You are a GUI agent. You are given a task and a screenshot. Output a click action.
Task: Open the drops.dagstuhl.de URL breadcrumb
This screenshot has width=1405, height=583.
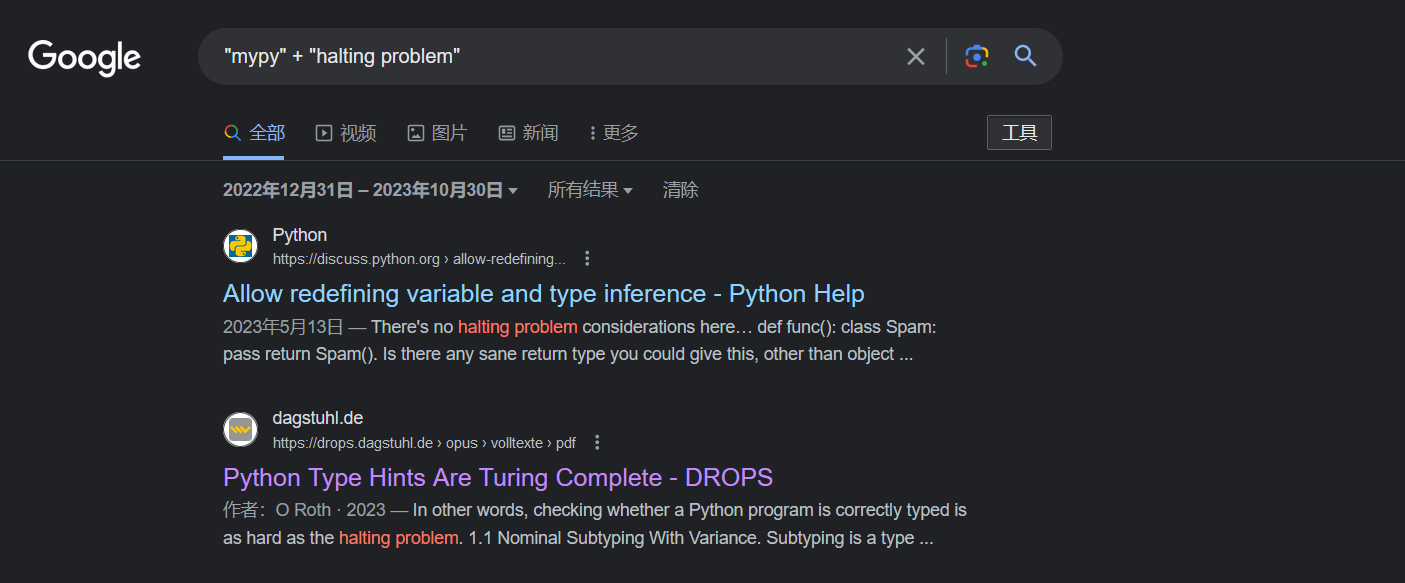[x=424, y=443]
